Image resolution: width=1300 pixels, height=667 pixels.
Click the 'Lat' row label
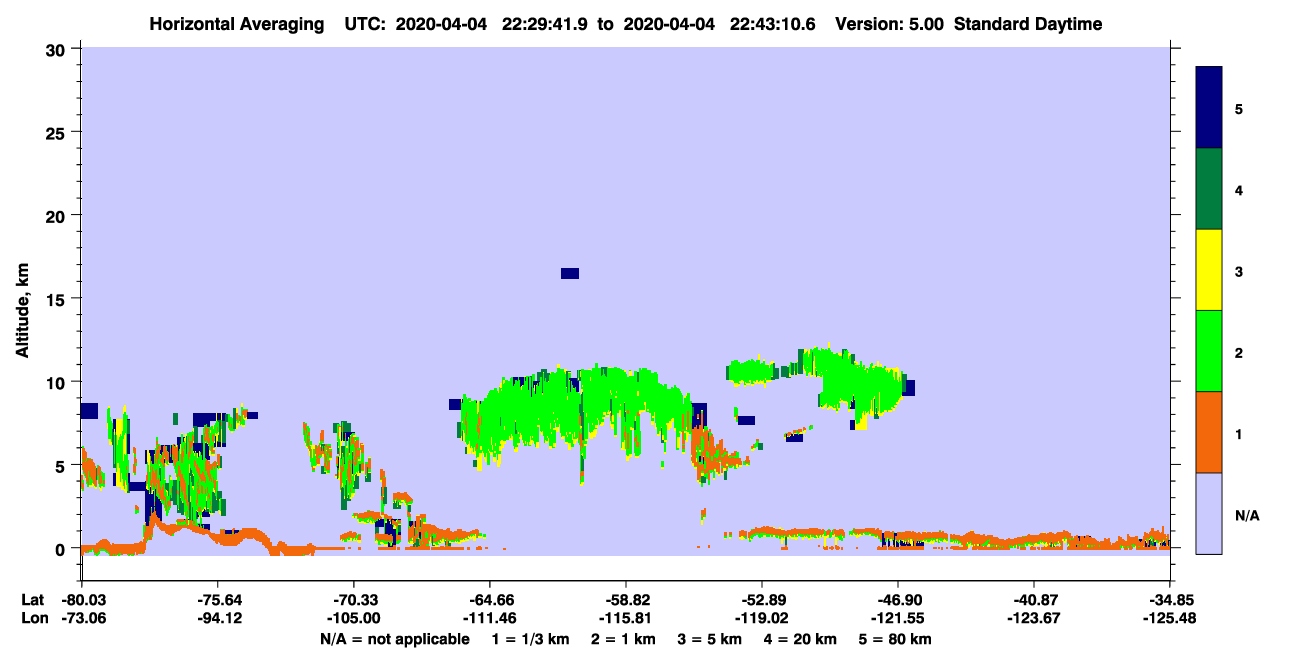tap(32, 600)
